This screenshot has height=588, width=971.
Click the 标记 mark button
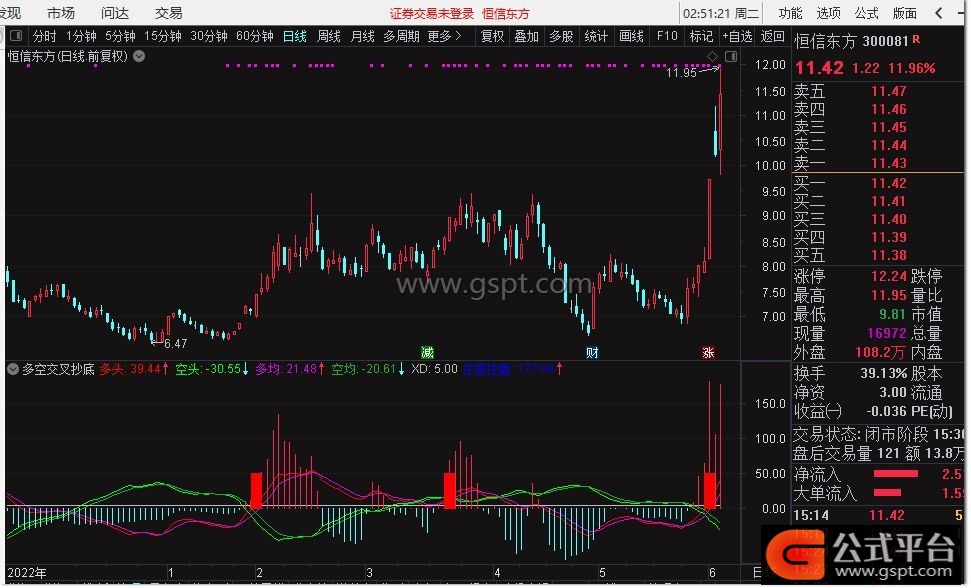(702, 37)
